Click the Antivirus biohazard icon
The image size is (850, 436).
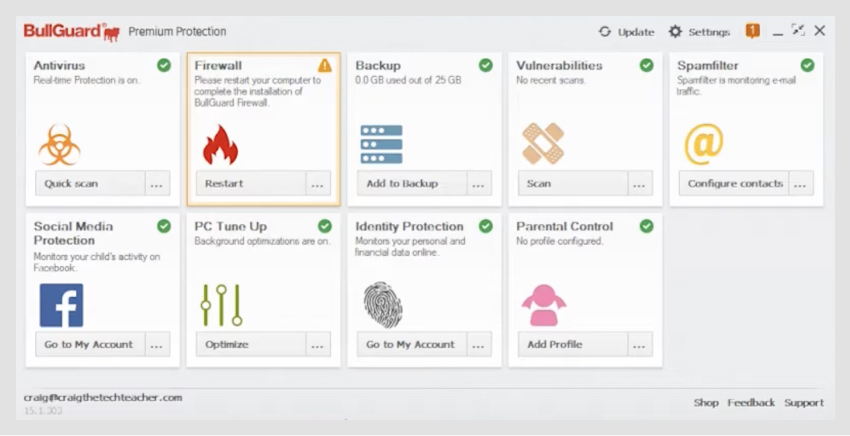pyautogui.click(x=59, y=144)
